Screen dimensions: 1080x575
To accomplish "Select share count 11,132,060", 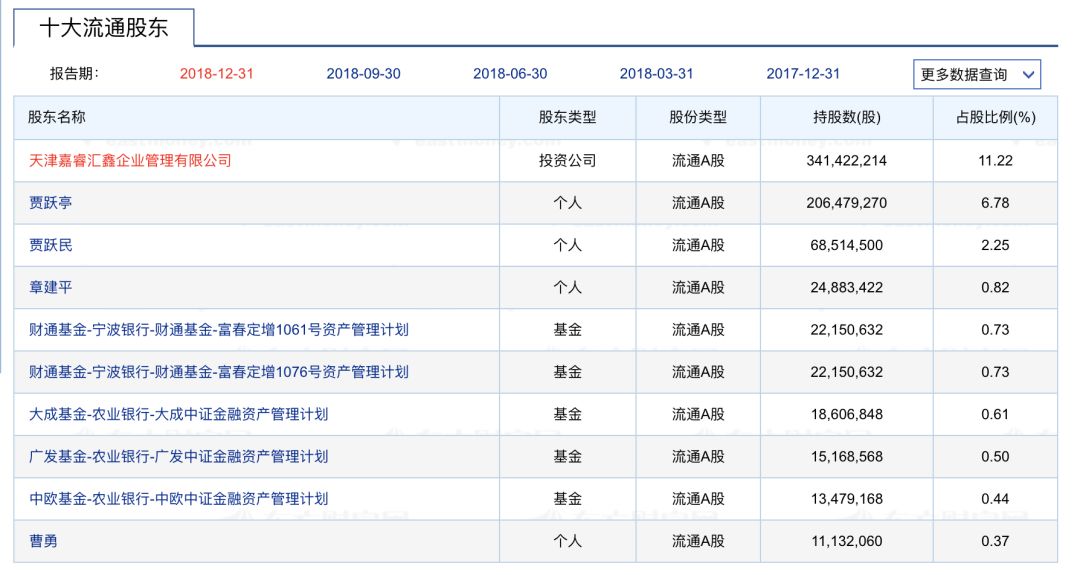I will click(847, 541).
